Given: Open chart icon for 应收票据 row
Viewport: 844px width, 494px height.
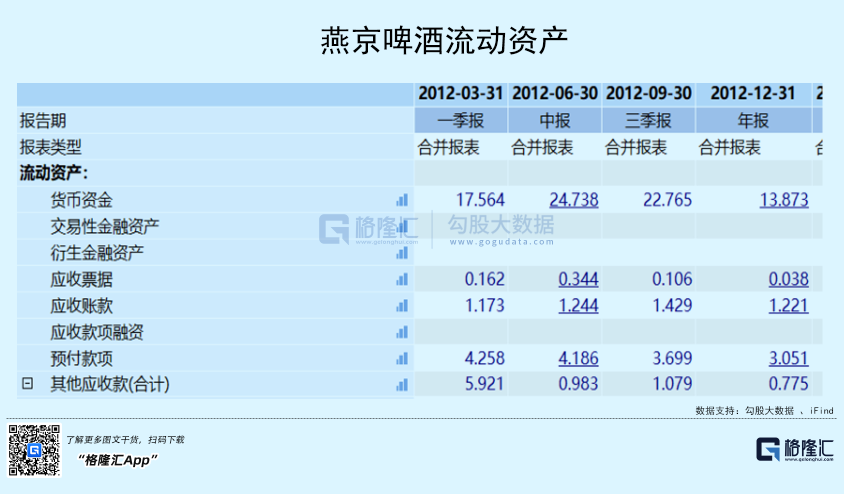Looking at the screenshot, I should [x=402, y=279].
